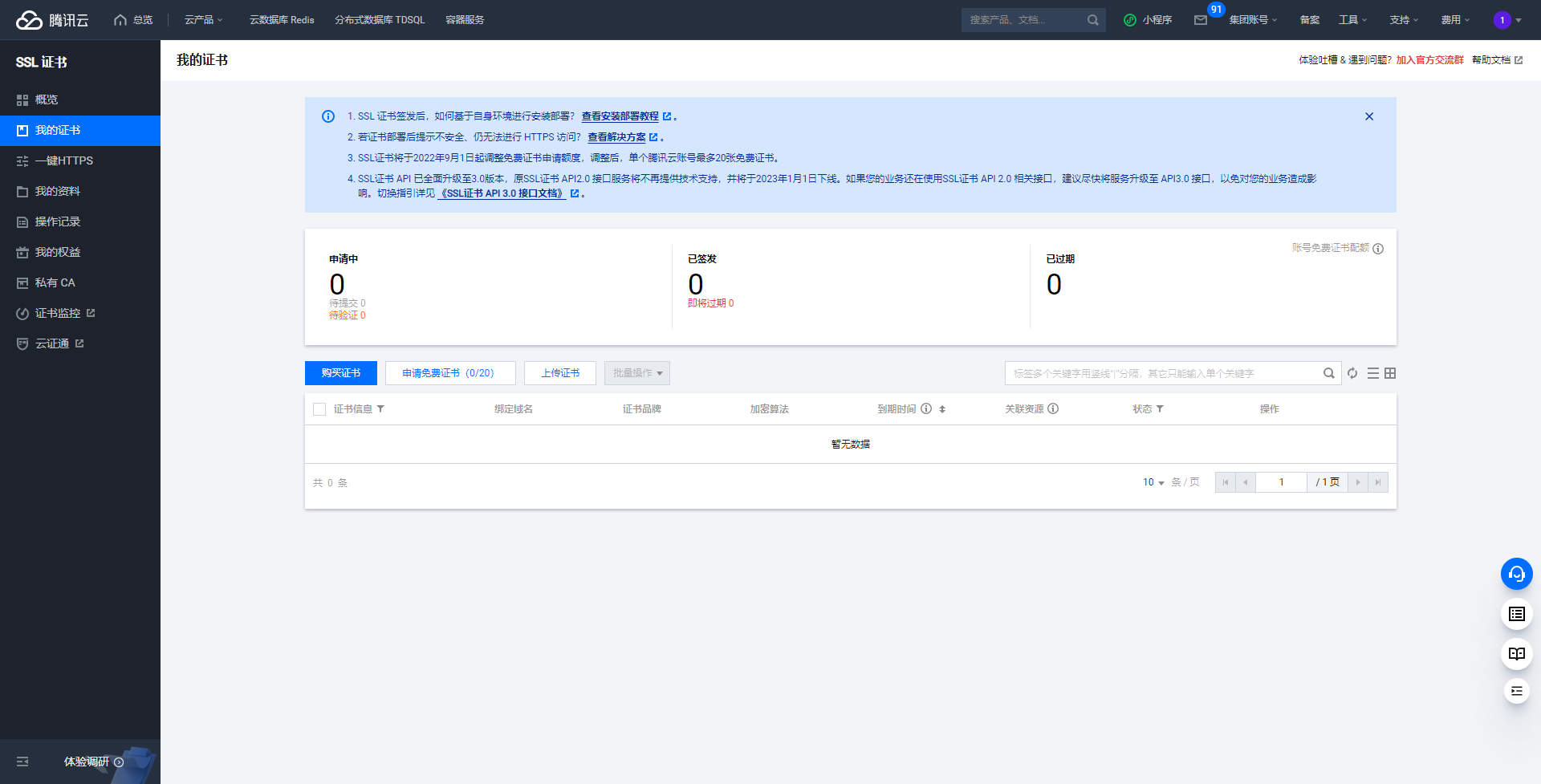Viewport: 1541px width, 784px height.
Task: Expand the 云产品 dropdown menu
Action: [x=204, y=20]
